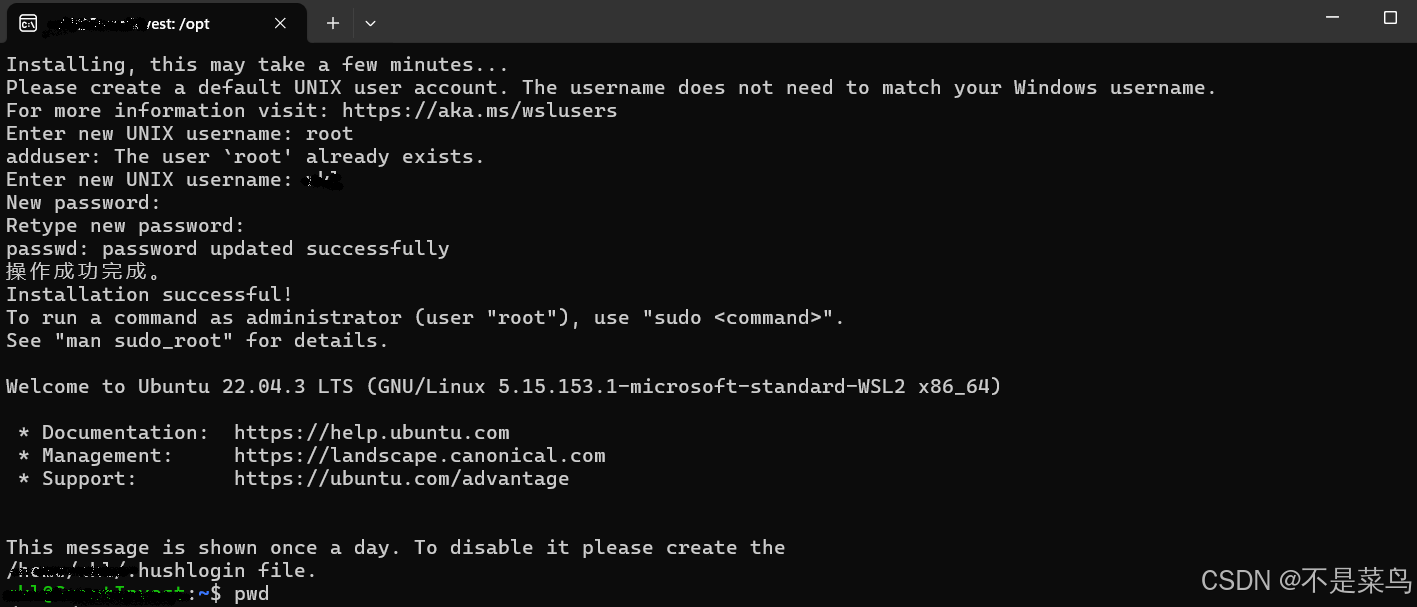The height and width of the screenshot is (607, 1417).
Task: Open the https://help.ubuntu.com documentation link
Action: click(x=372, y=433)
